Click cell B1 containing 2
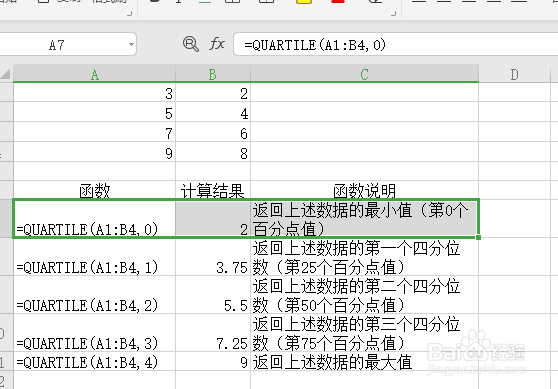 coord(213,93)
